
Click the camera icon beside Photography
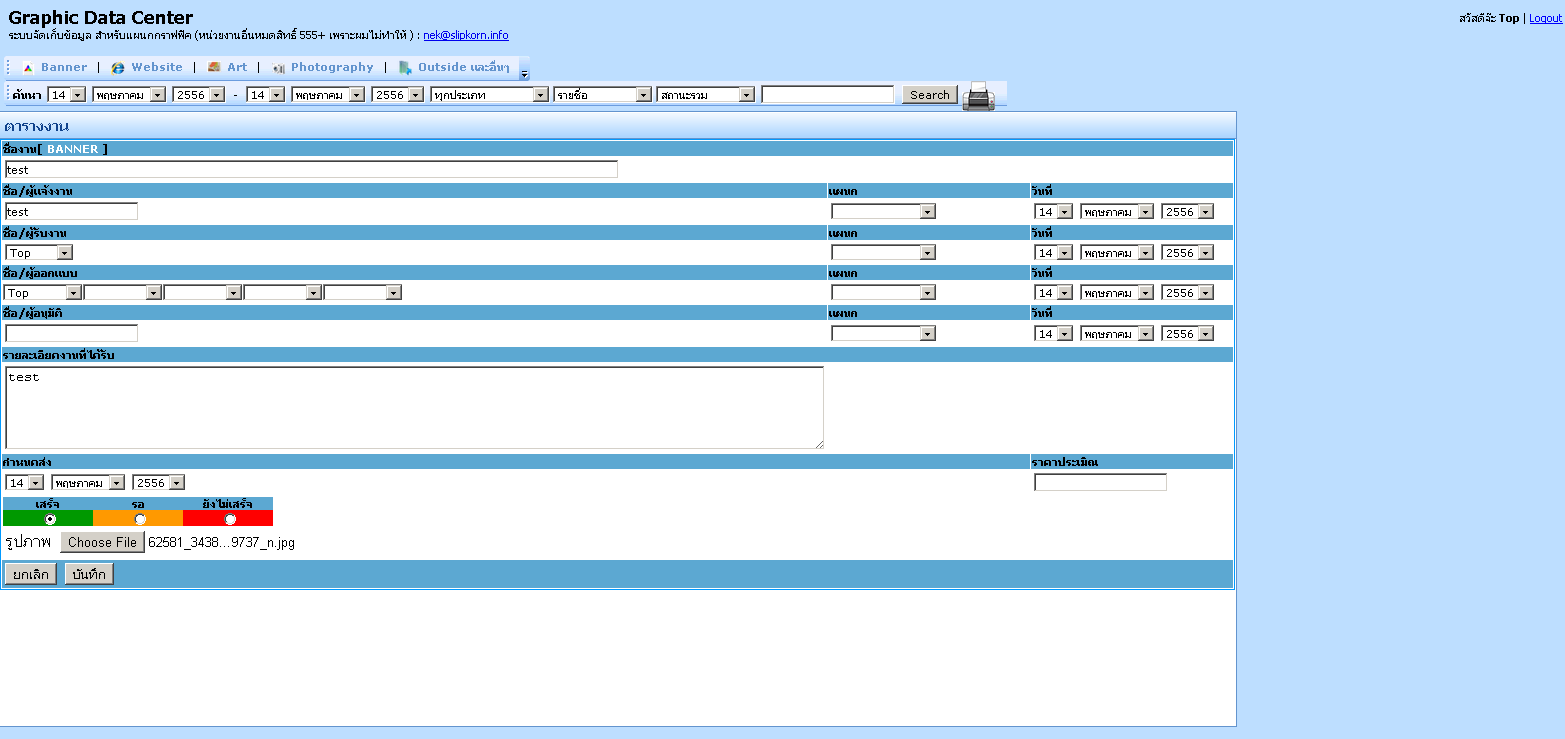279,68
